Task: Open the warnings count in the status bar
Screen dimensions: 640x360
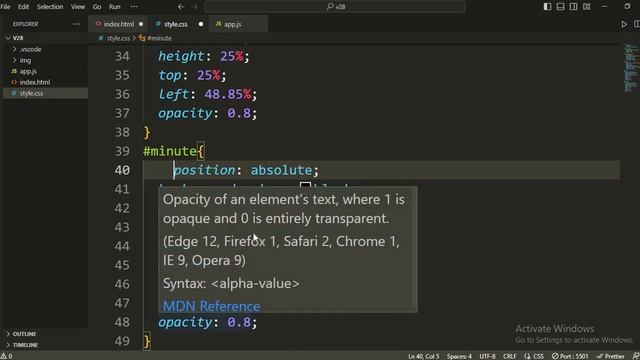Action: 6,356
